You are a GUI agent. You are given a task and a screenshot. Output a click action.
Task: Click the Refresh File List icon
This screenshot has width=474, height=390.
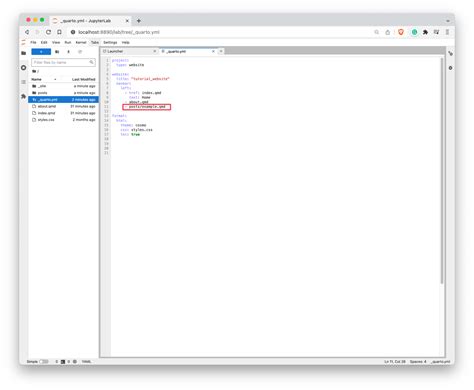click(80, 52)
